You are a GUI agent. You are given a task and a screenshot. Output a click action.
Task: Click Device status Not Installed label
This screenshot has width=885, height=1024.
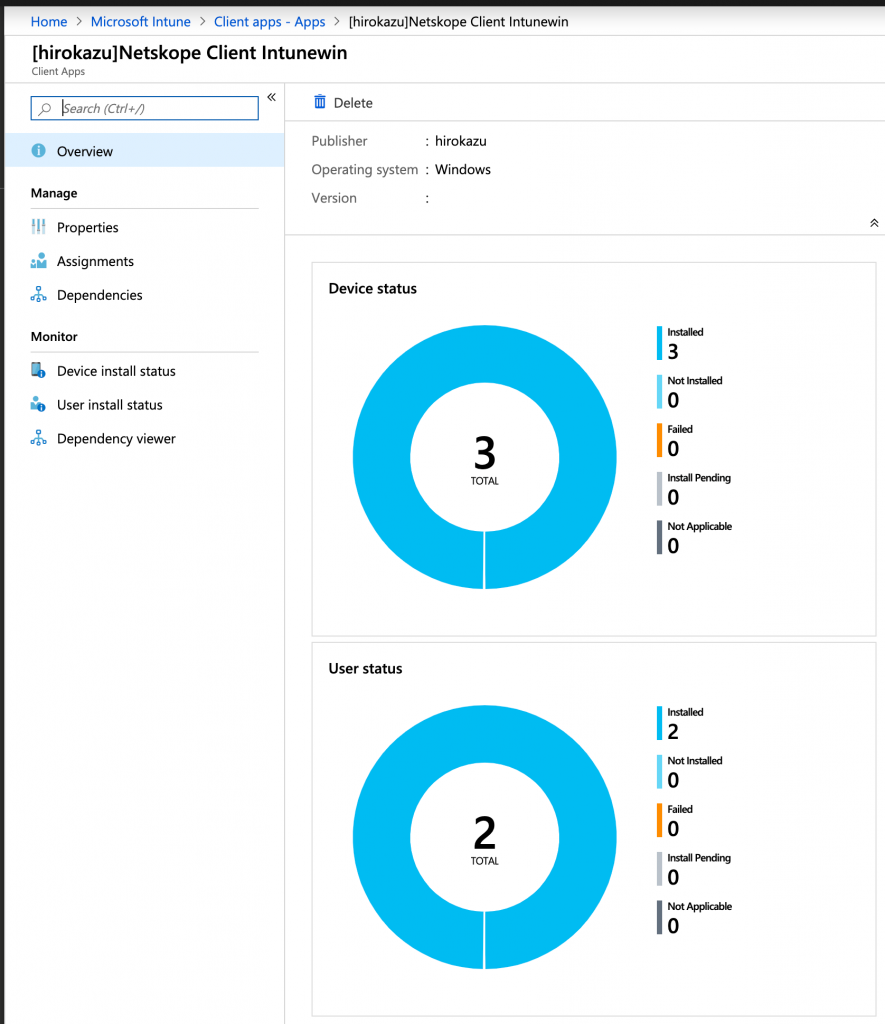point(695,381)
